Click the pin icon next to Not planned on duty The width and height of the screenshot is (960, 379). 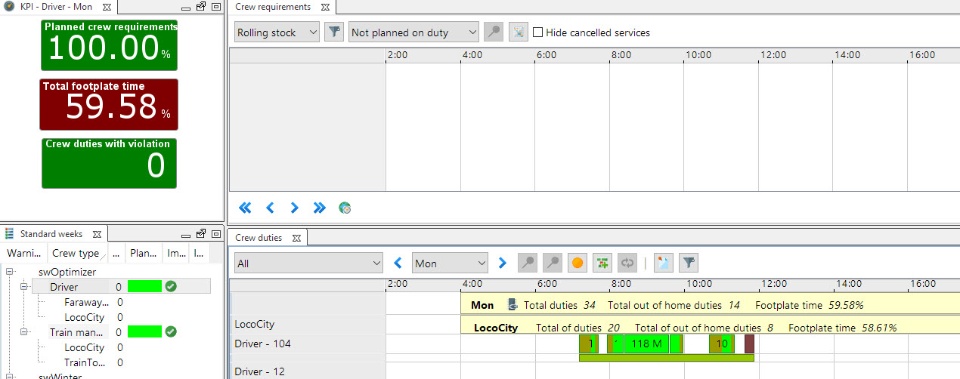(x=493, y=32)
